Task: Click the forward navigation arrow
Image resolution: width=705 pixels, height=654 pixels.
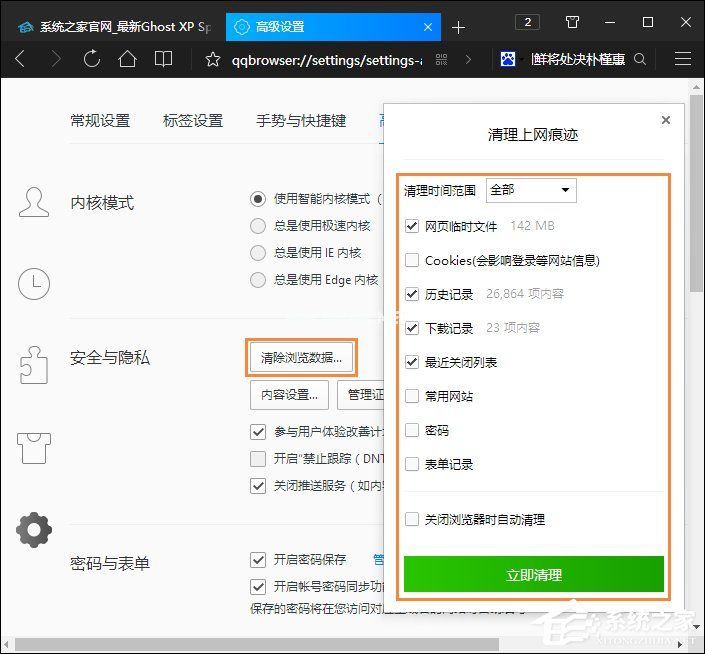Action: (56, 59)
